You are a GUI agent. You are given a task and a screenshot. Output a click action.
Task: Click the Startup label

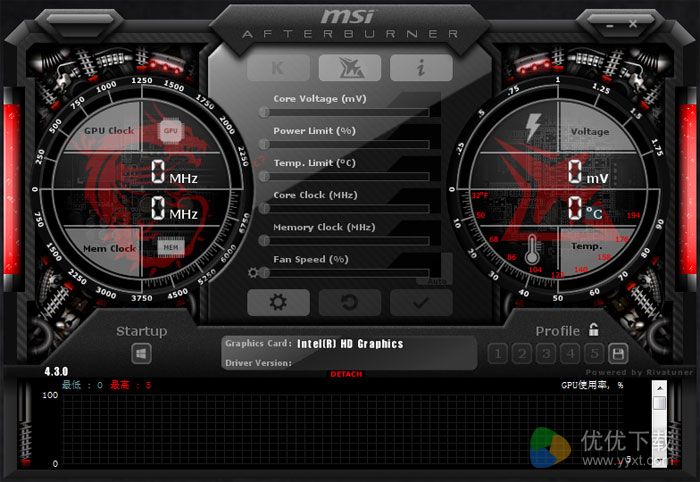tap(142, 332)
